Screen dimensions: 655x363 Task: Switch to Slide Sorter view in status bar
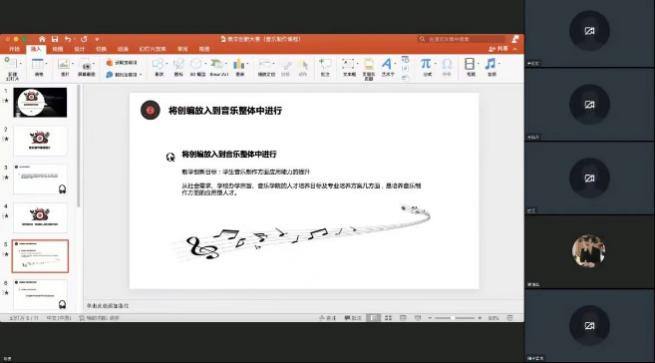pos(388,318)
